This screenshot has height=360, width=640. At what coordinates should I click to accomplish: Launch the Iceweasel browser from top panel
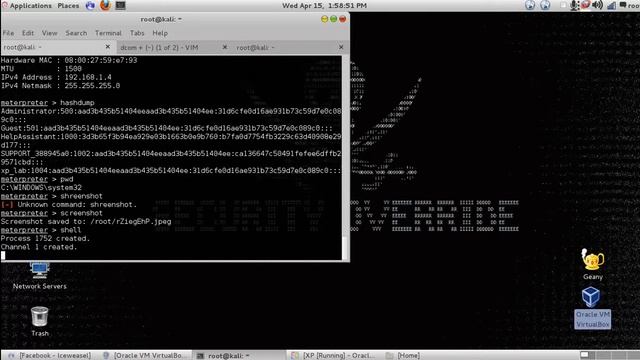pos(105,5)
